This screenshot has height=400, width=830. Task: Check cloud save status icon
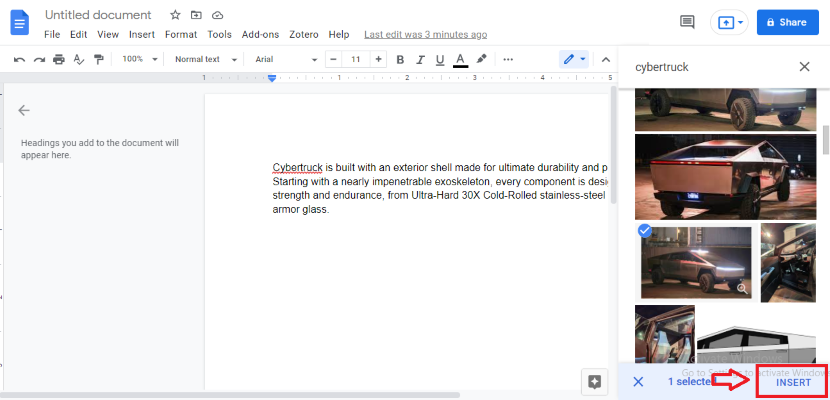pyautogui.click(x=217, y=15)
